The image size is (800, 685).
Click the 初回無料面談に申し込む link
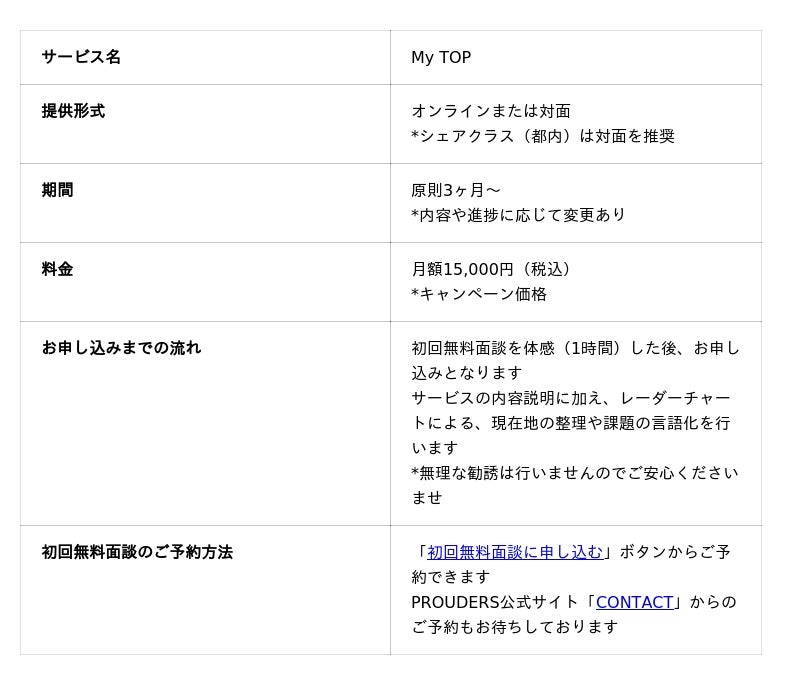coord(515,552)
